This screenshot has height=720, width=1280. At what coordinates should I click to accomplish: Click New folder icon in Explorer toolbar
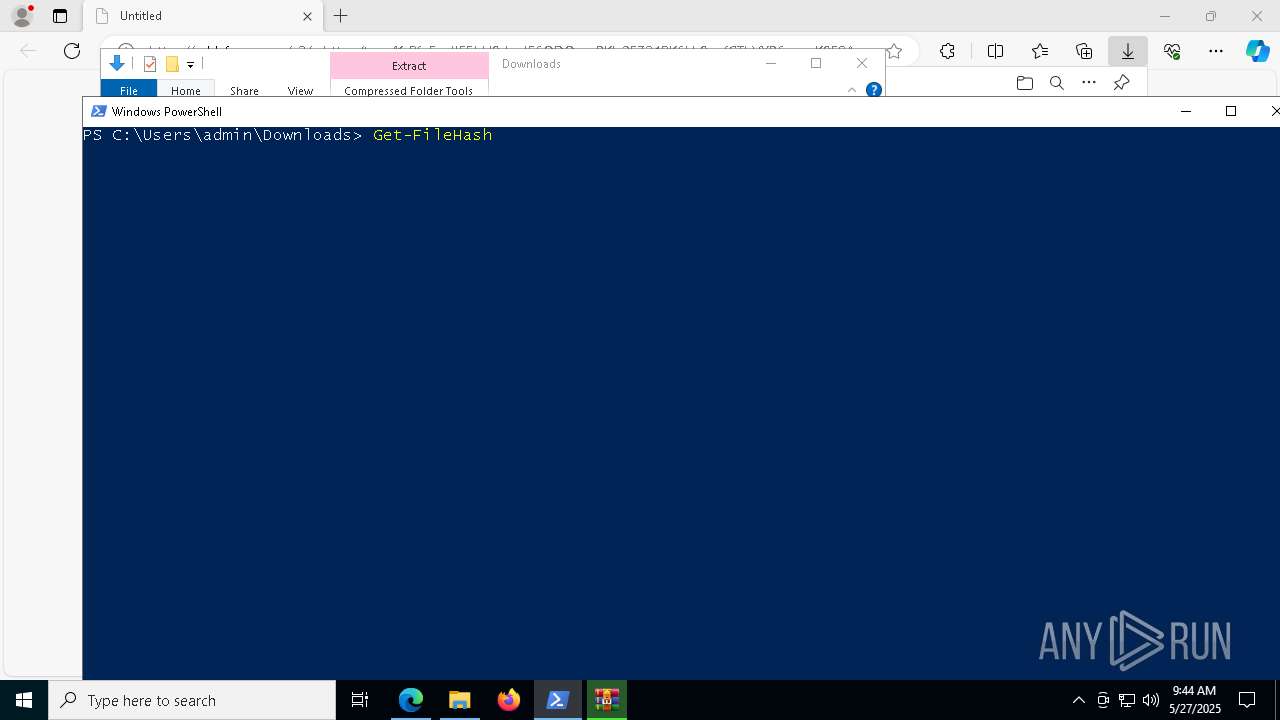[x=172, y=64]
